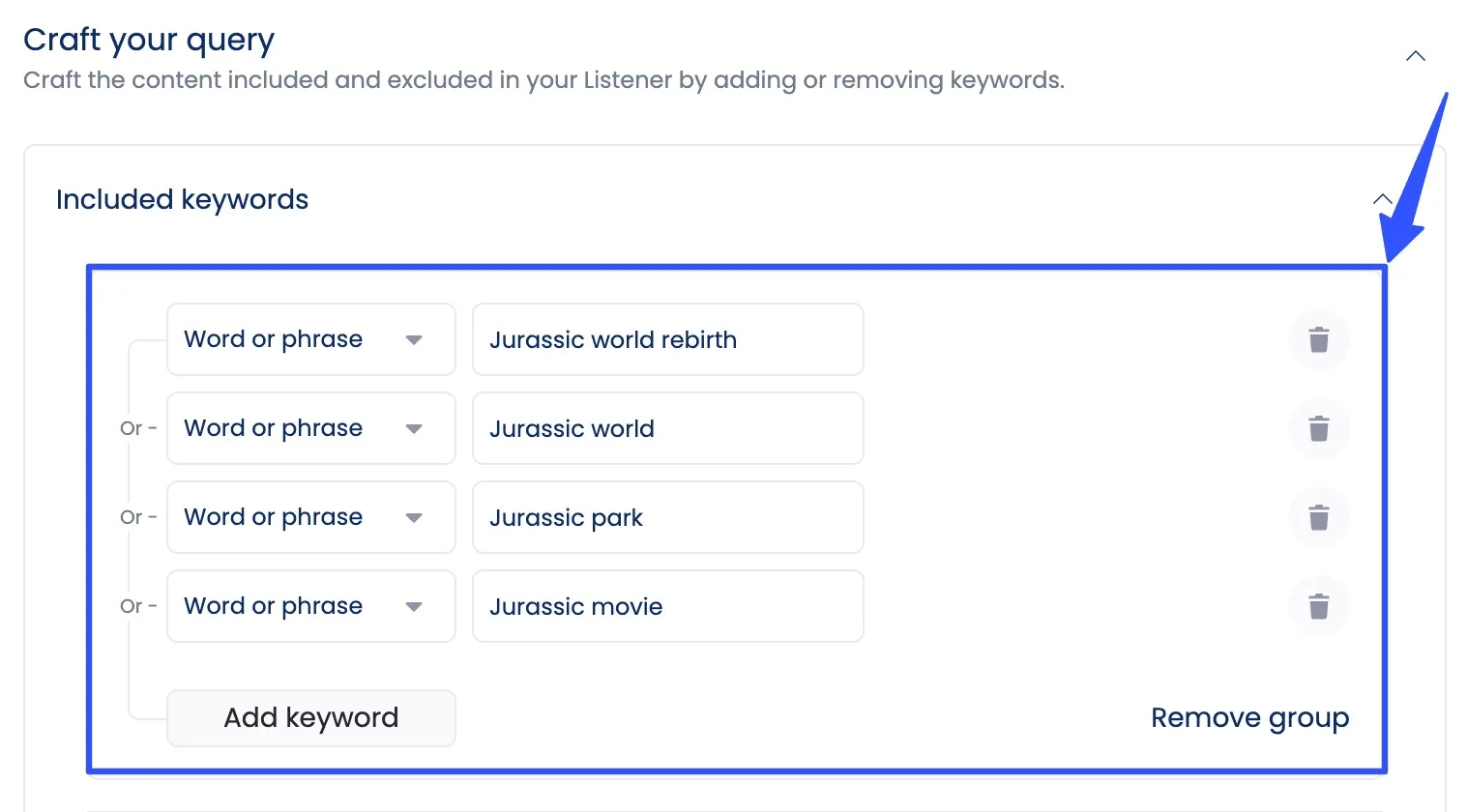Select the Jurassic world text field

[x=667, y=428]
